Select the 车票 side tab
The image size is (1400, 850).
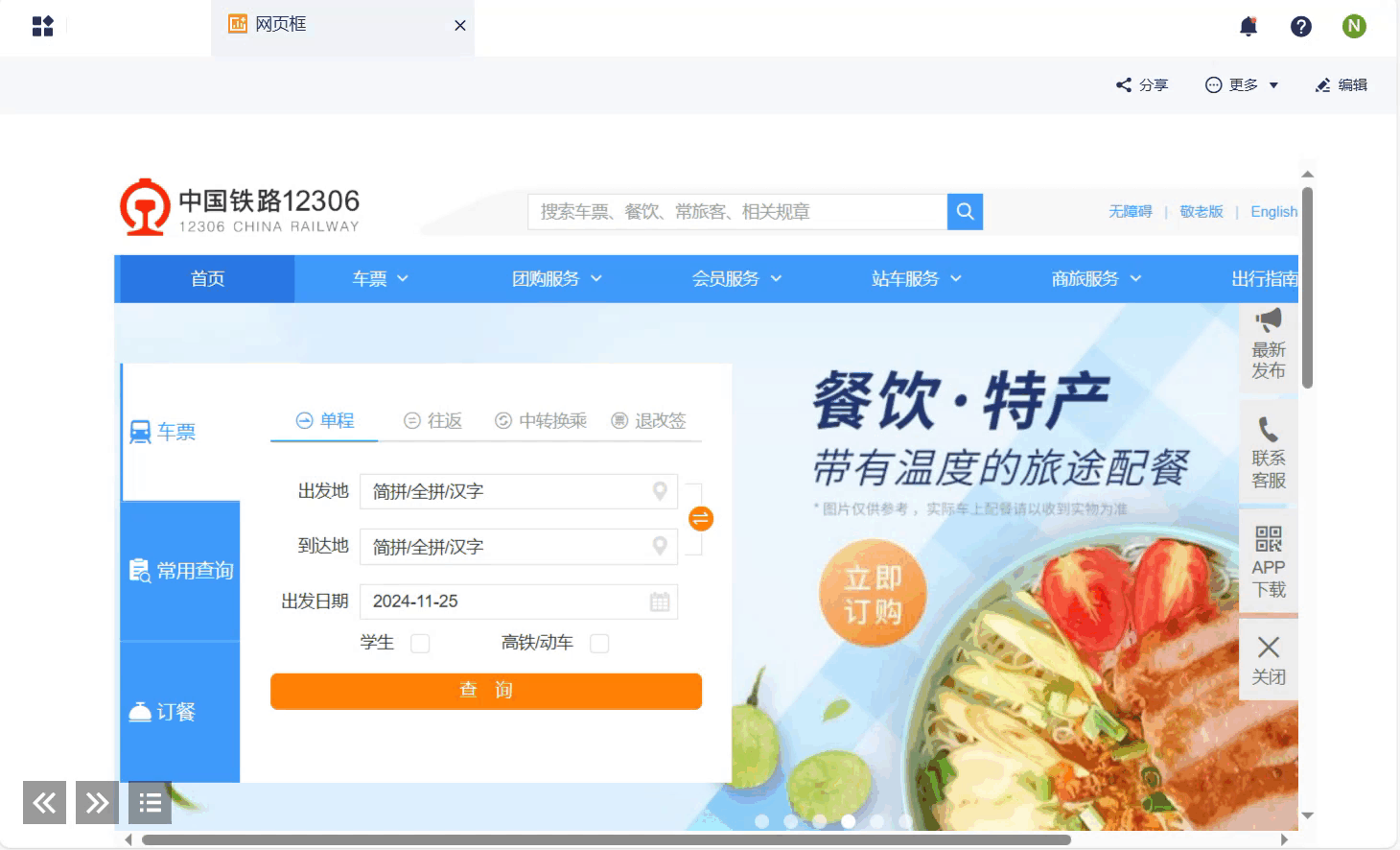[x=180, y=432]
